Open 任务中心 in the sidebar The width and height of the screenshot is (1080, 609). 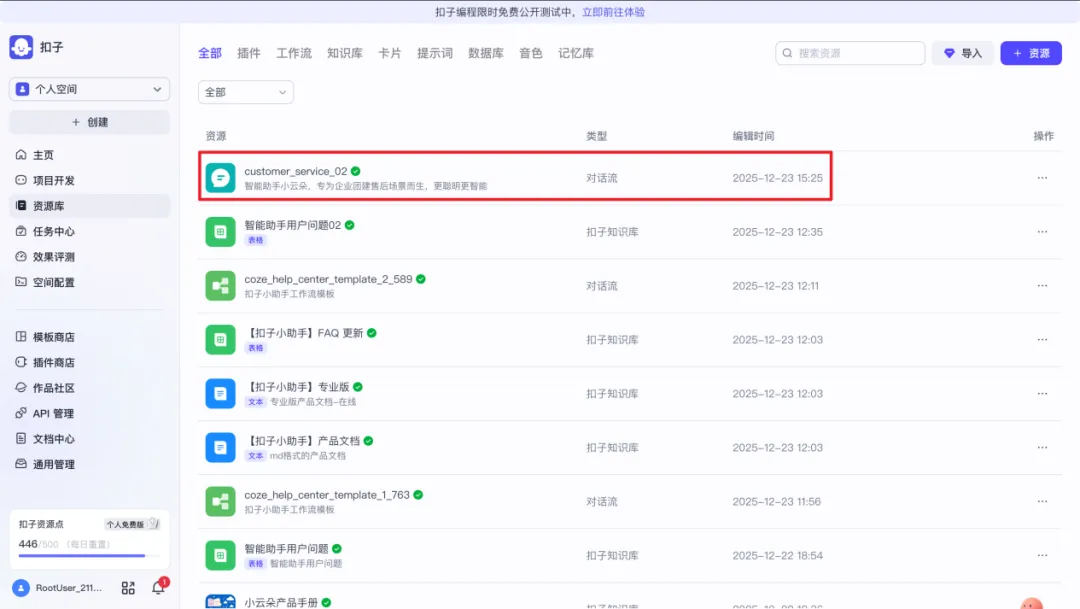[x=90, y=231]
